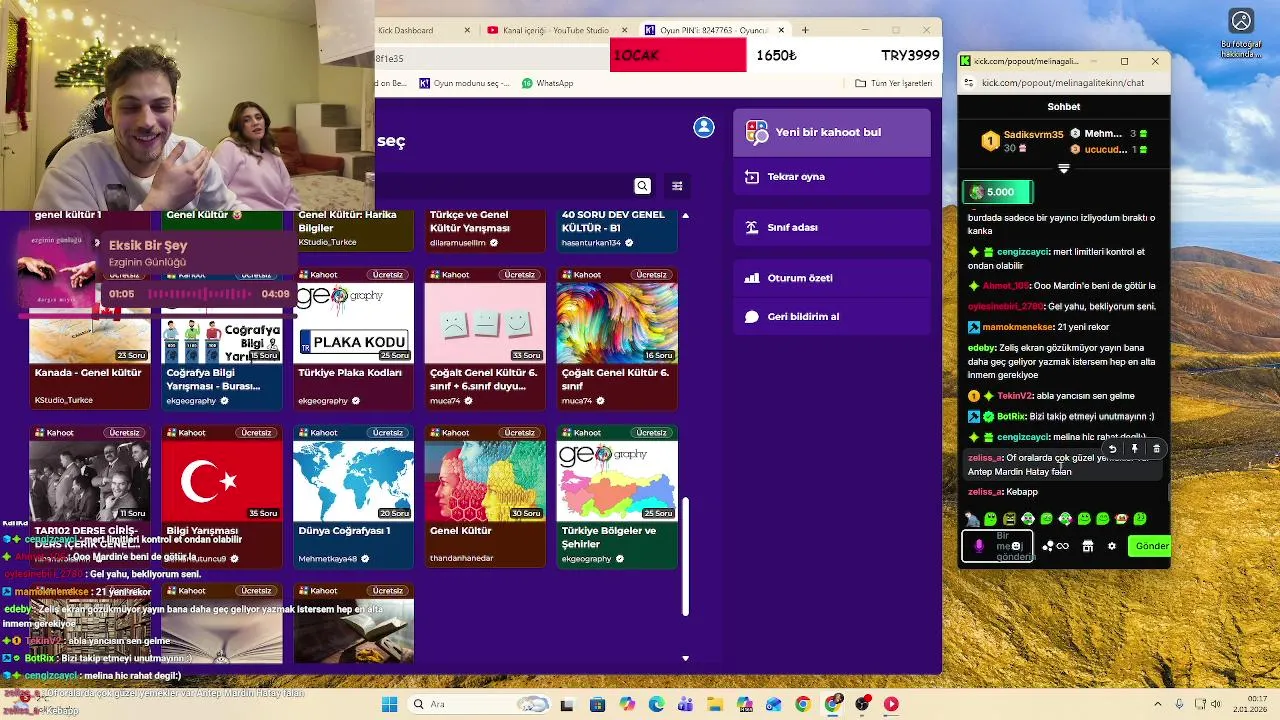Show hidden system tray icons chevron
1280x720 pixels.
[1158, 704]
